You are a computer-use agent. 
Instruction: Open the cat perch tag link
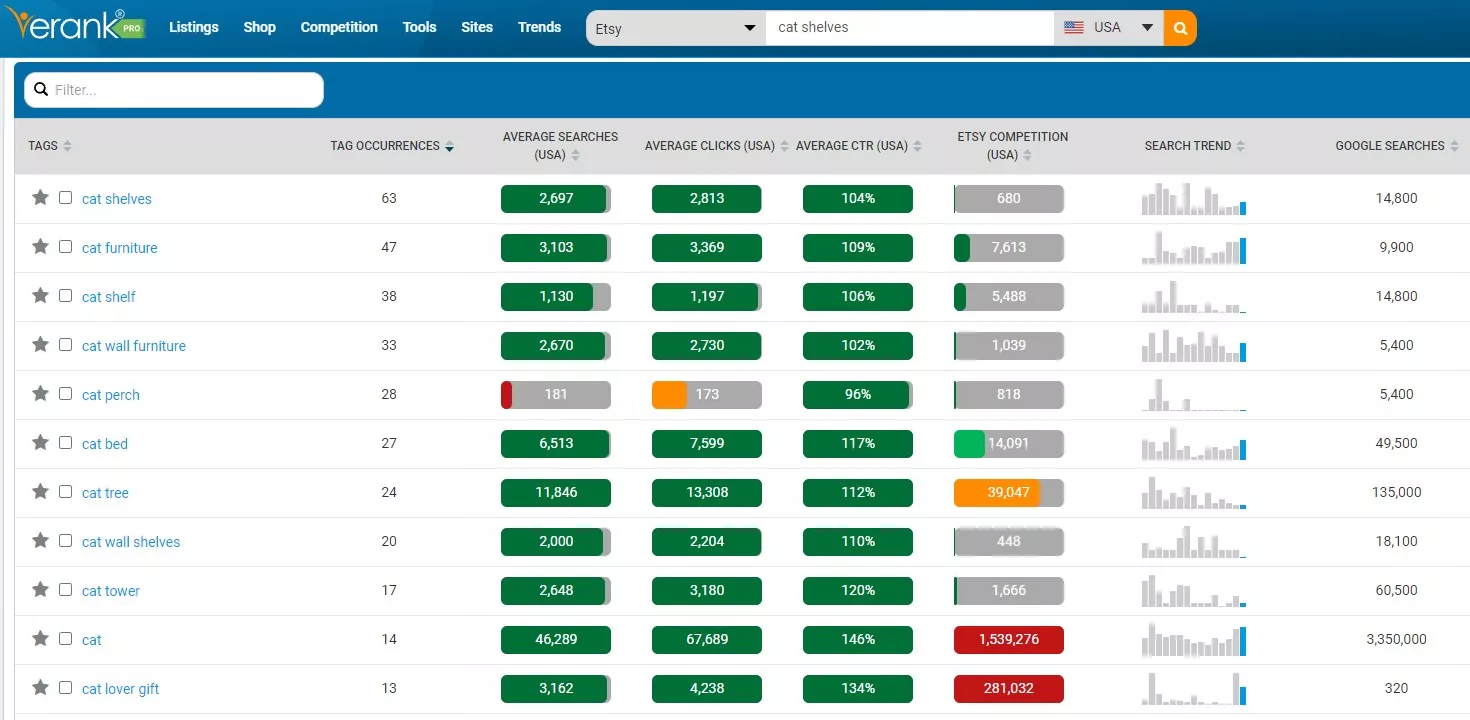point(111,395)
